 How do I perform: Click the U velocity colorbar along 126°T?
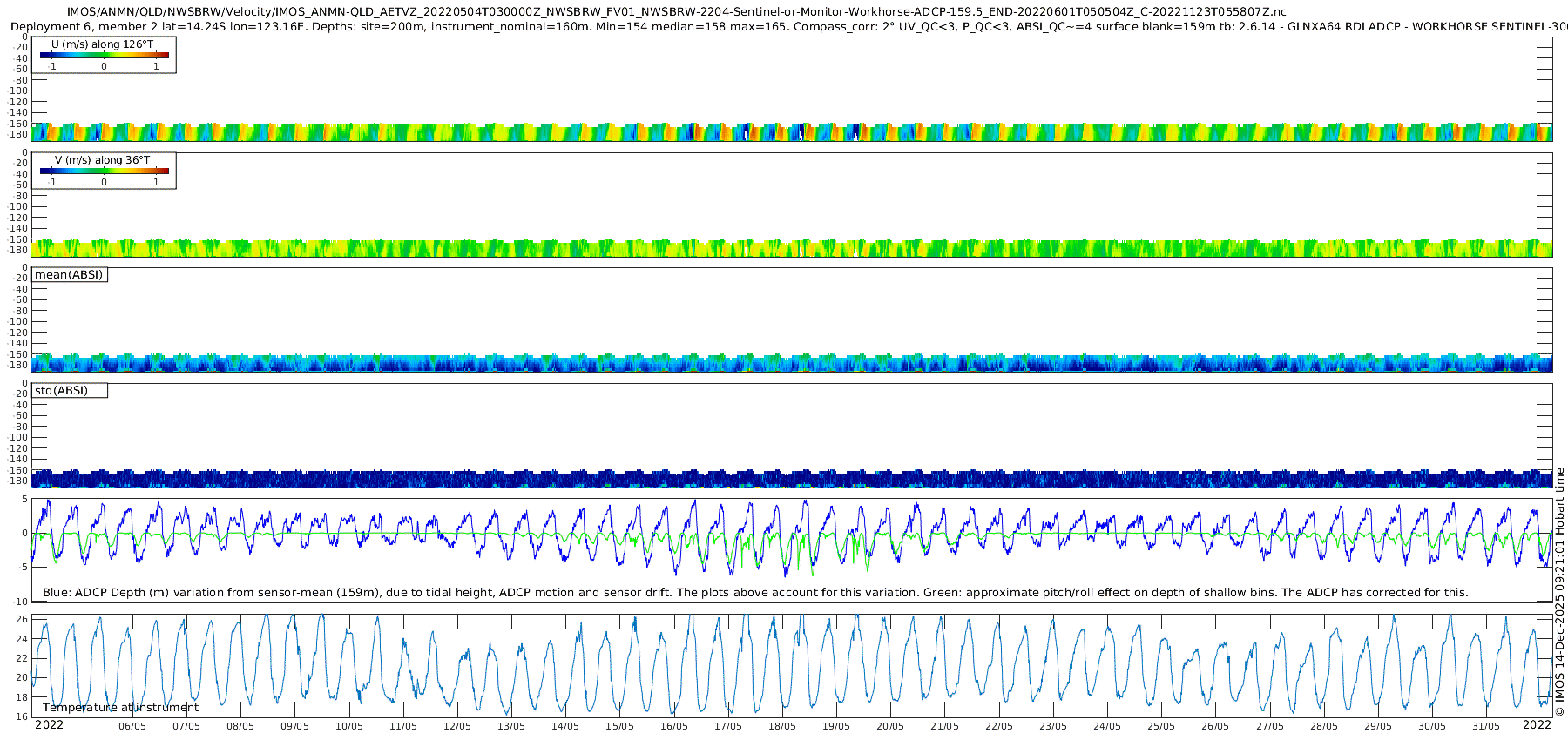point(104,55)
